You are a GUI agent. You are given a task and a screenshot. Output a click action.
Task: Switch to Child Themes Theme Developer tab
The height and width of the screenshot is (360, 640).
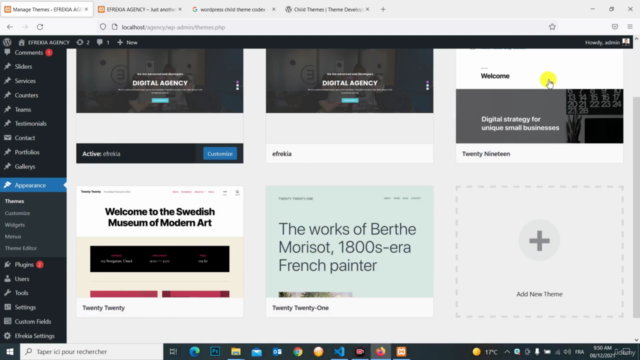point(327,9)
